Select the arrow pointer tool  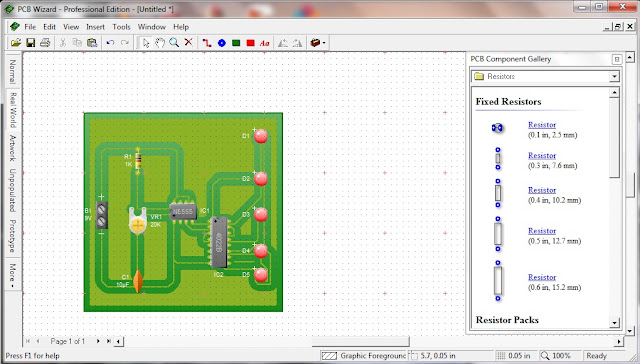[145, 42]
